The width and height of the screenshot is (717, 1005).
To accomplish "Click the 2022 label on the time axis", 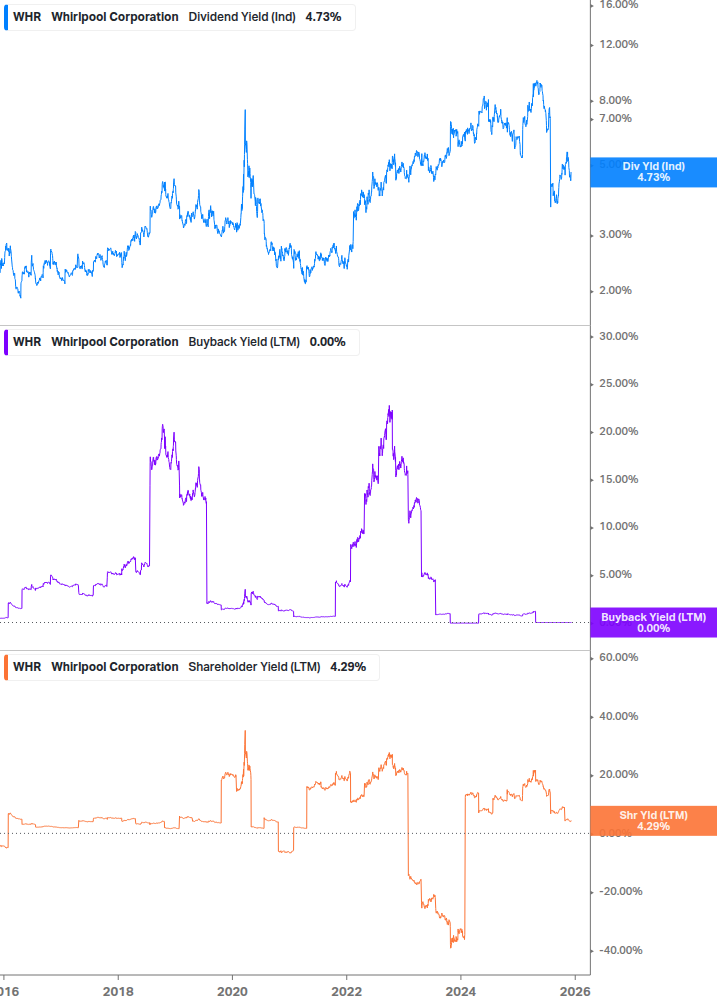I will (347, 992).
